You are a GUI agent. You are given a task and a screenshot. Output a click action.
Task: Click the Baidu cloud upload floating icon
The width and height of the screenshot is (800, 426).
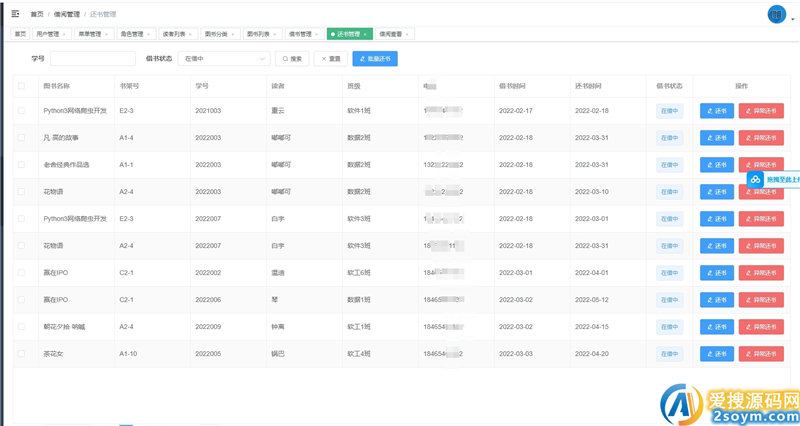point(757,179)
